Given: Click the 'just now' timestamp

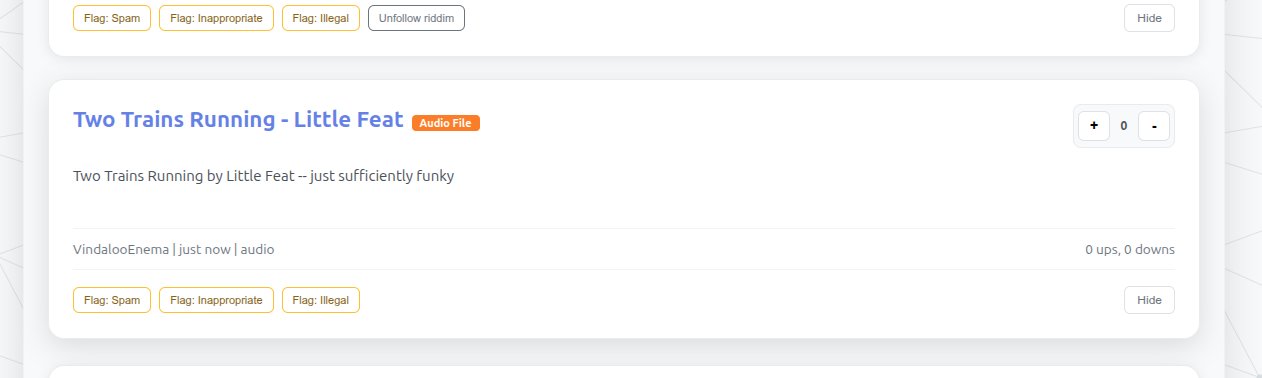Looking at the screenshot, I should click(204, 249).
